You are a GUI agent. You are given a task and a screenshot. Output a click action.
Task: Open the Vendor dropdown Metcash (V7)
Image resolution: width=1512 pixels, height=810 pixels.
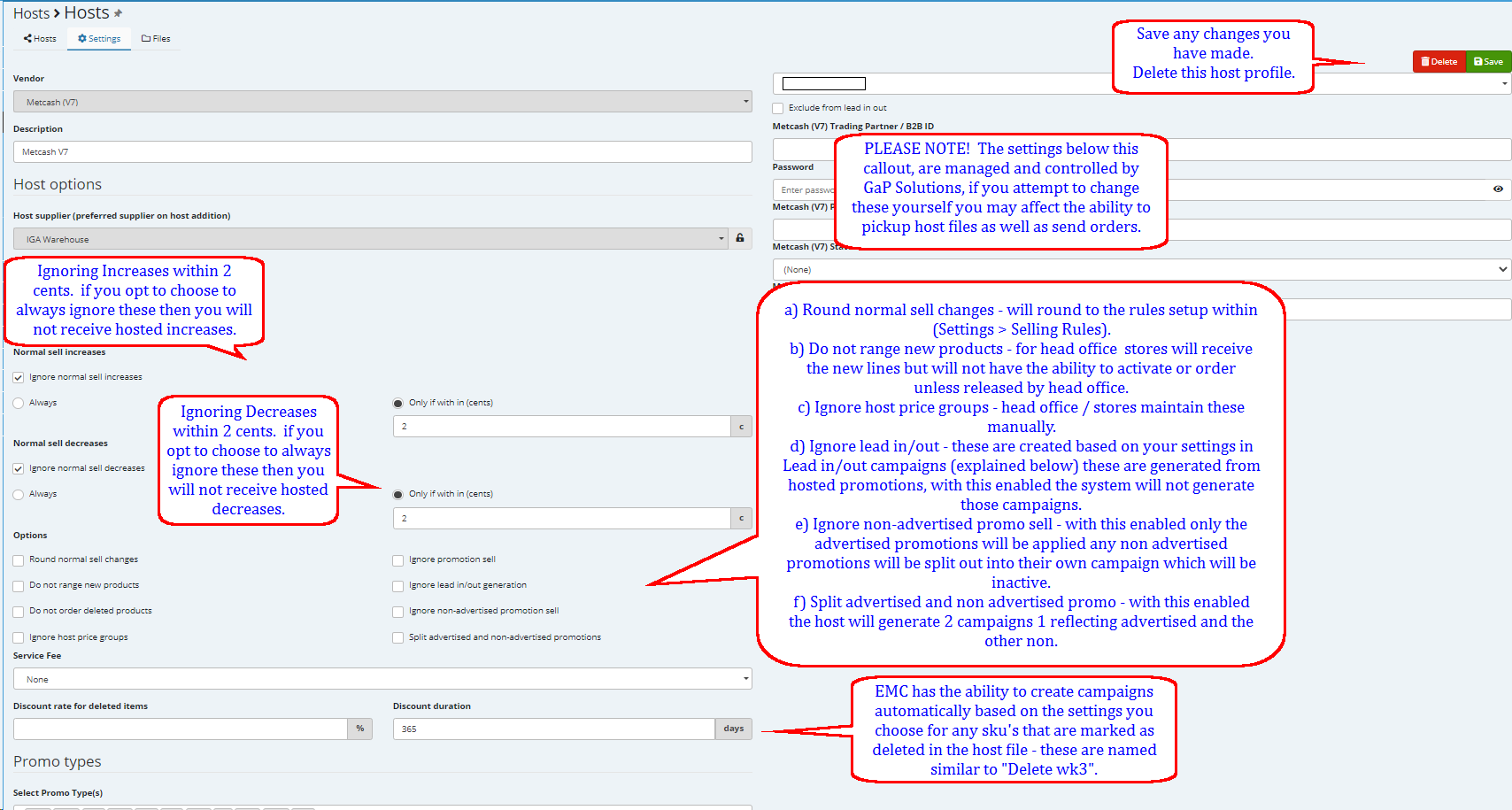[x=382, y=102]
